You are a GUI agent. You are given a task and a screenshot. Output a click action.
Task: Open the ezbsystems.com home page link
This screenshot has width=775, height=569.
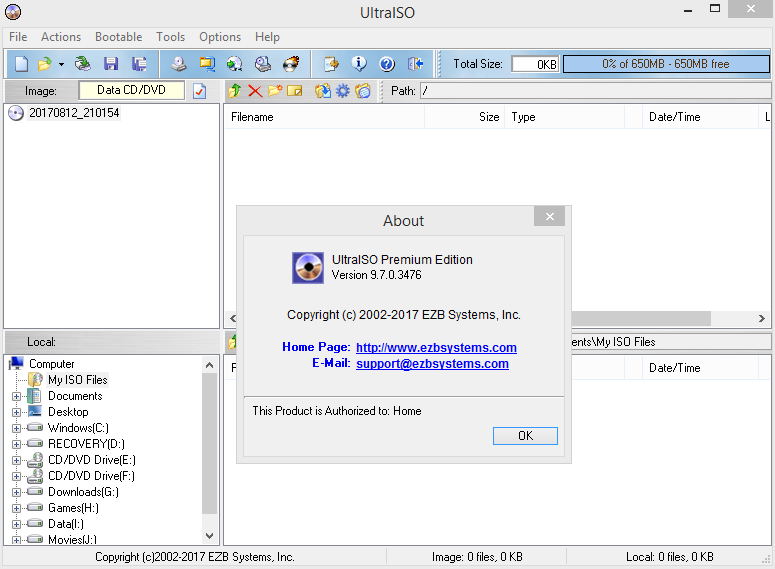pyautogui.click(x=436, y=348)
